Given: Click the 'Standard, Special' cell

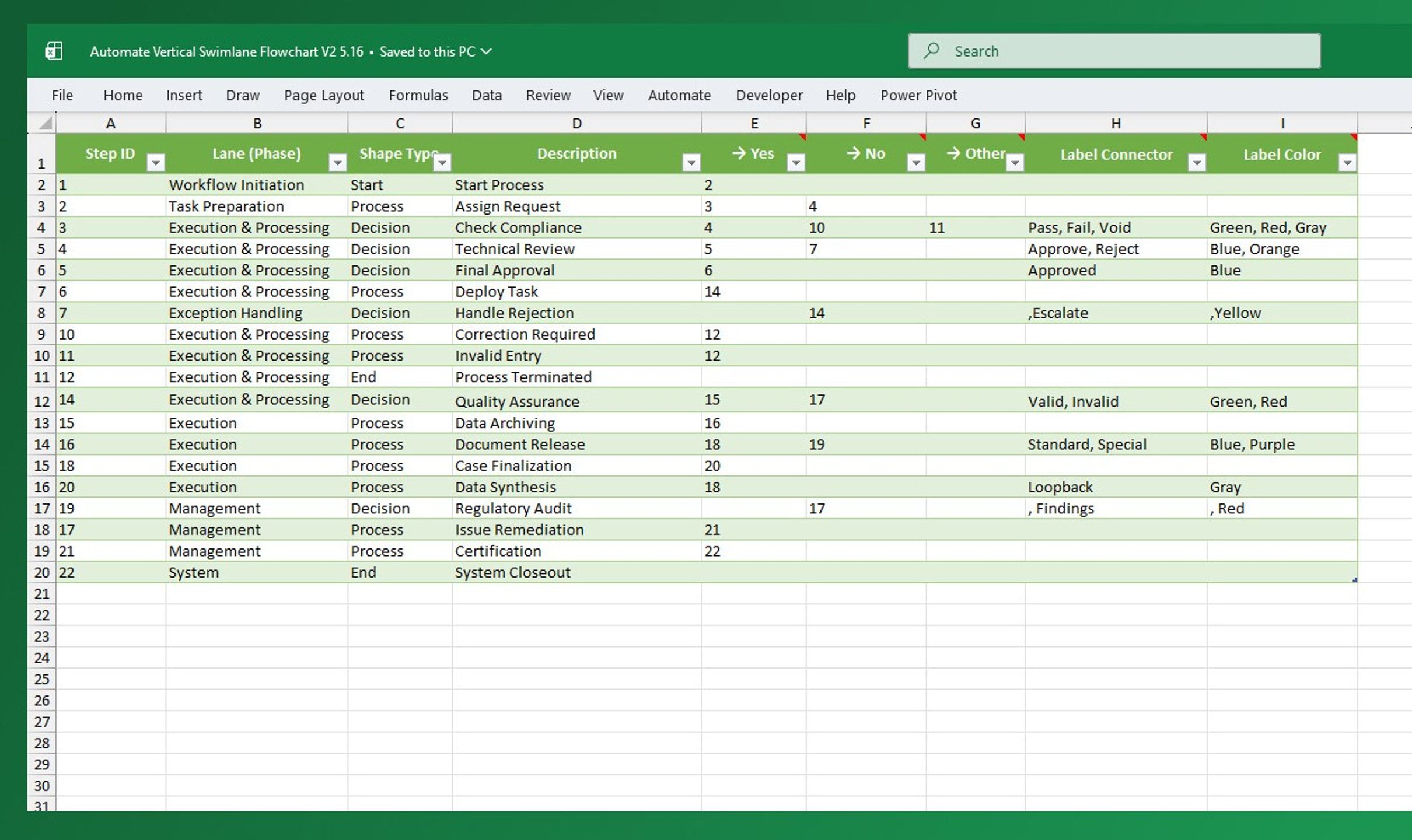Looking at the screenshot, I should pyautogui.click(x=1116, y=444).
